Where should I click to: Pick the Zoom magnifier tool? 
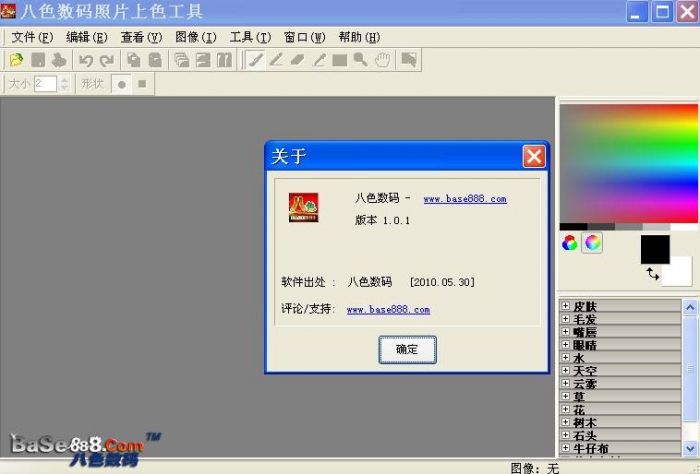pyautogui.click(x=360, y=60)
